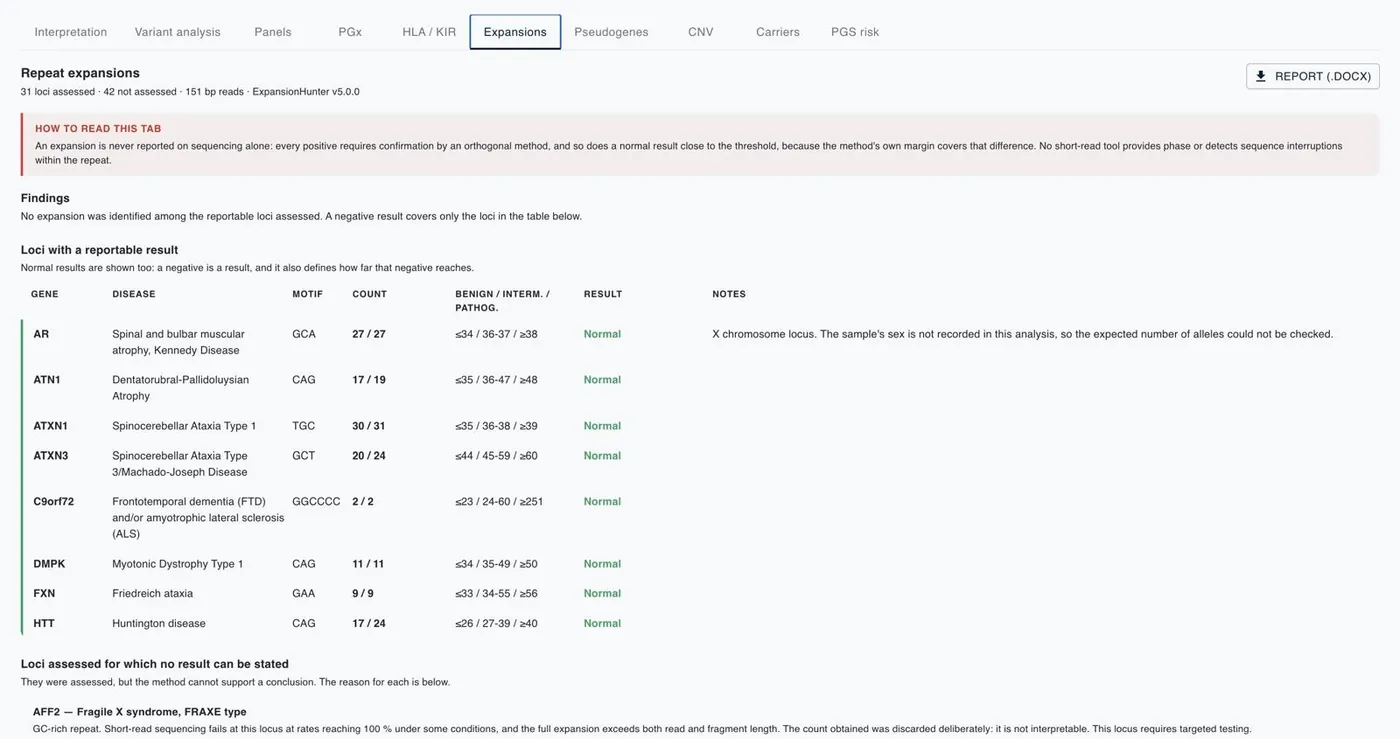Click the C9orf72 count 2 / 2
Viewport: 1400px width, 739px height.
[x=363, y=502]
